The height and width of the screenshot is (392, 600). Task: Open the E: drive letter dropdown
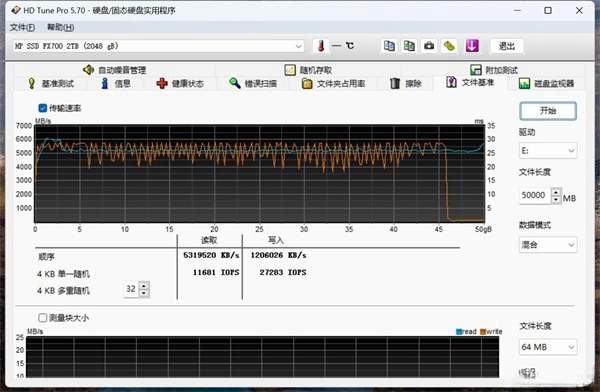[x=548, y=150]
